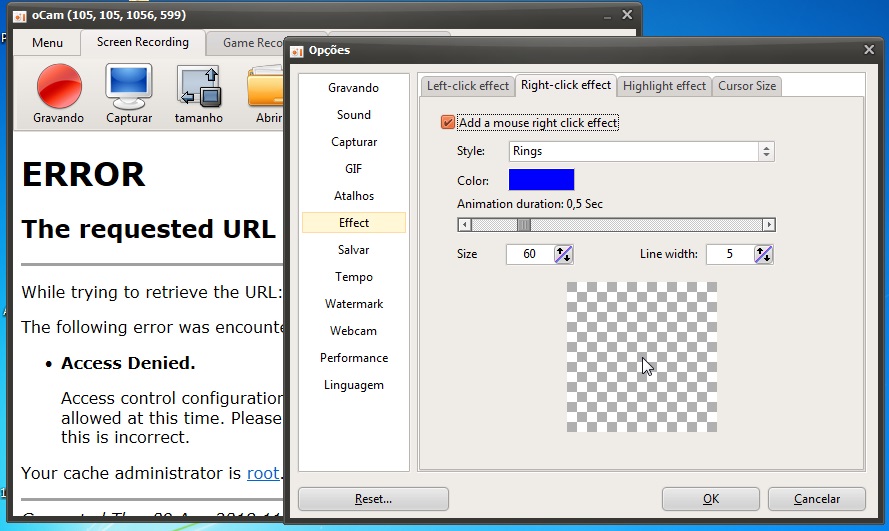
Task: Select Webcam in the options list
Action: point(354,331)
